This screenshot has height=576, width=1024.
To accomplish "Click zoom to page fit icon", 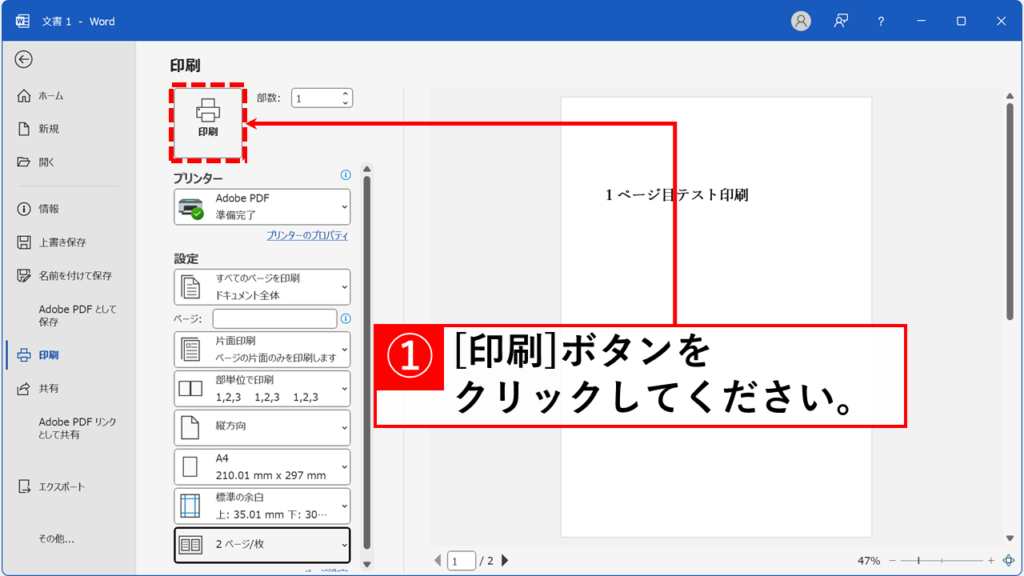I will click(1009, 560).
